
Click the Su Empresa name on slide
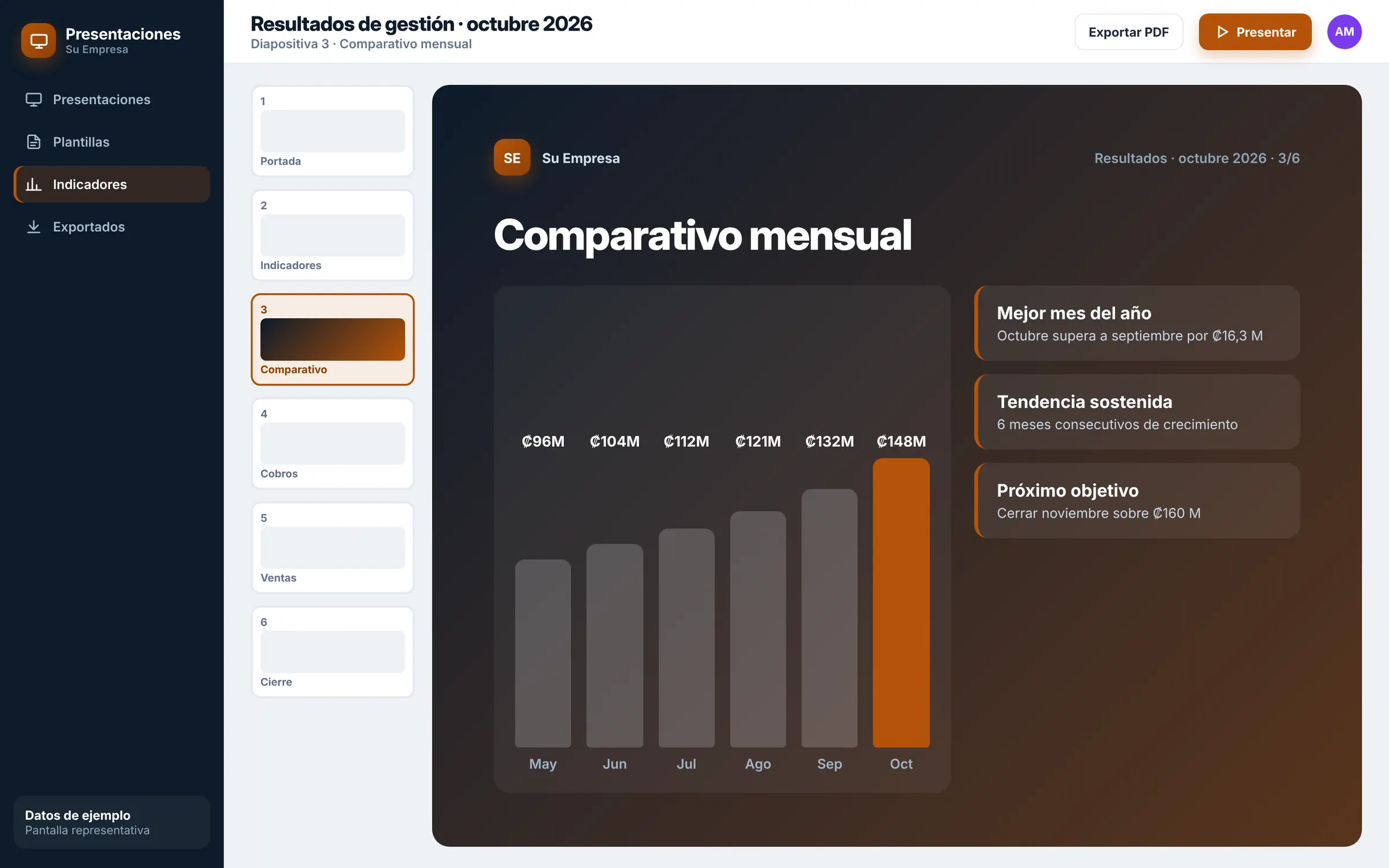tap(580, 158)
